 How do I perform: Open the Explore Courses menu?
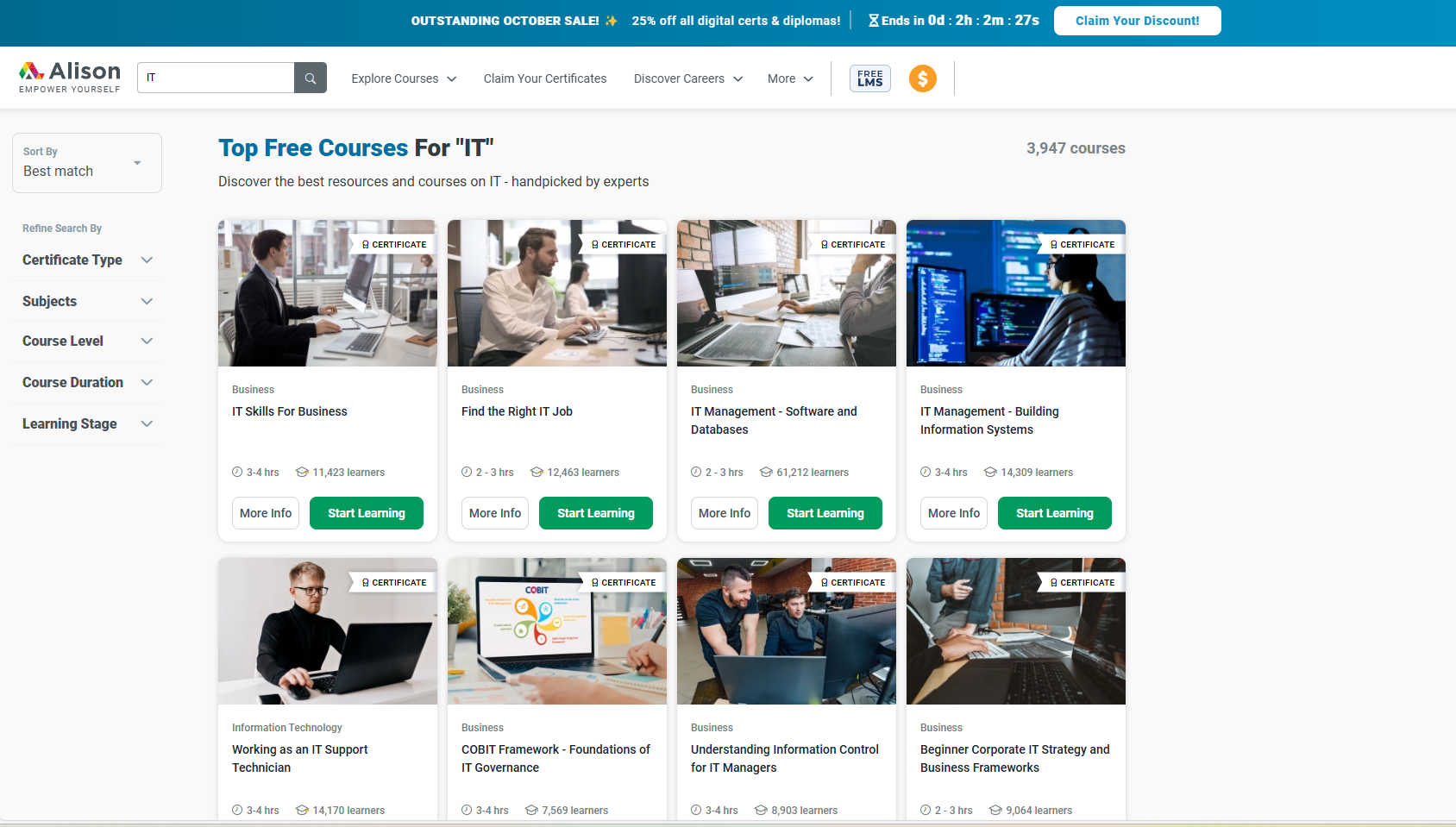click(404, 78)
